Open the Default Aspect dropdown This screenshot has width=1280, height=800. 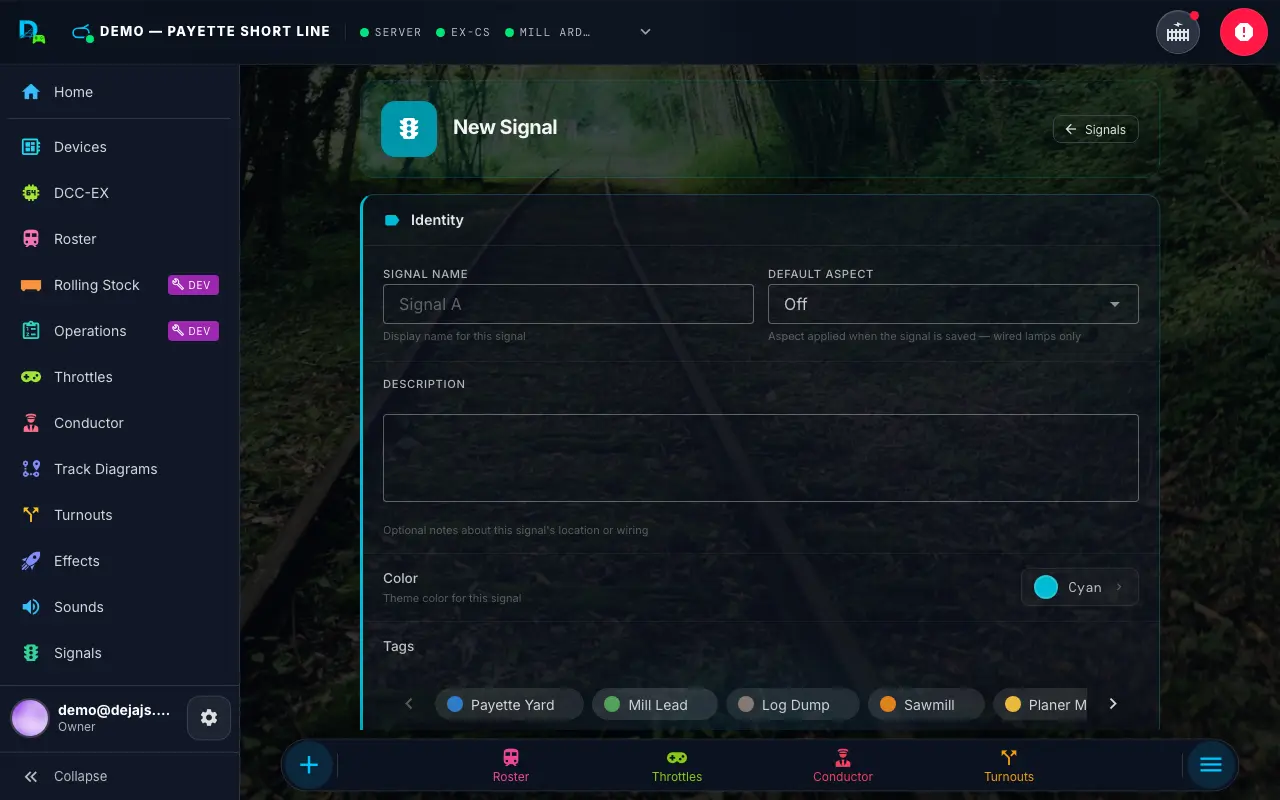click(x=953, y=304)
